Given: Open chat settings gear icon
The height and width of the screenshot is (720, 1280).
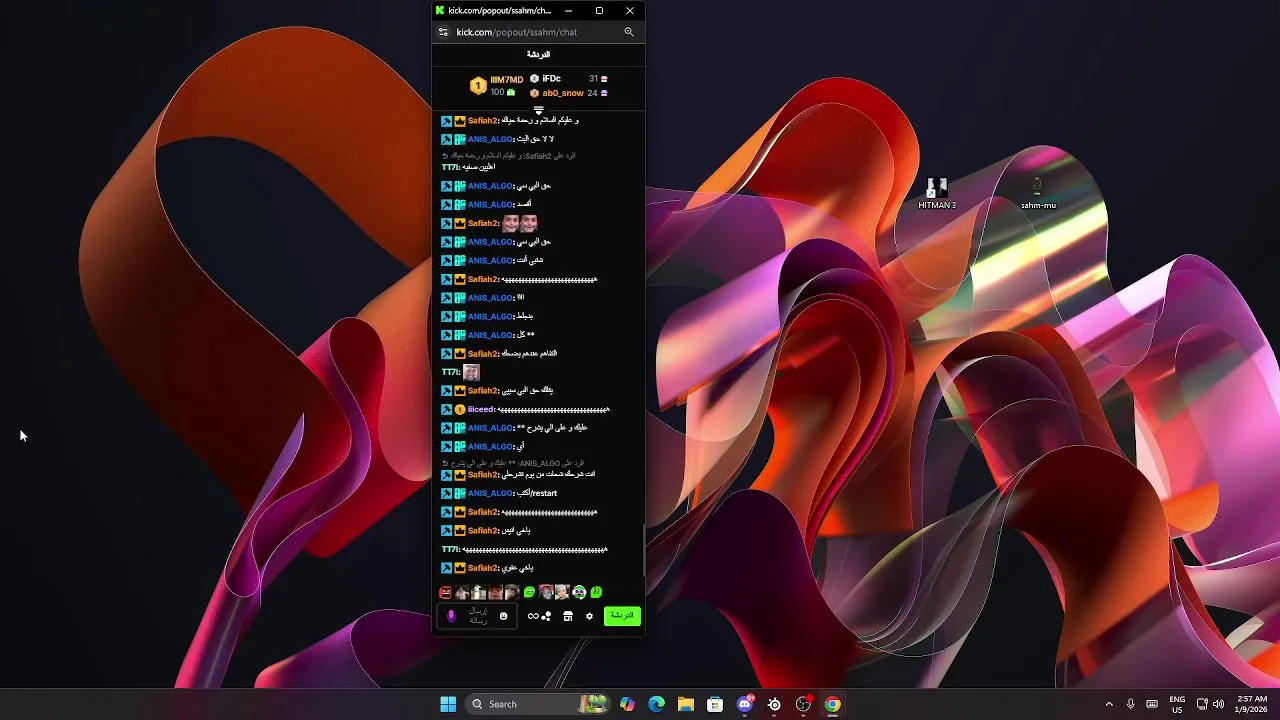Looking at the screenshot, I should pyautogui.click(x=589, y=616).
